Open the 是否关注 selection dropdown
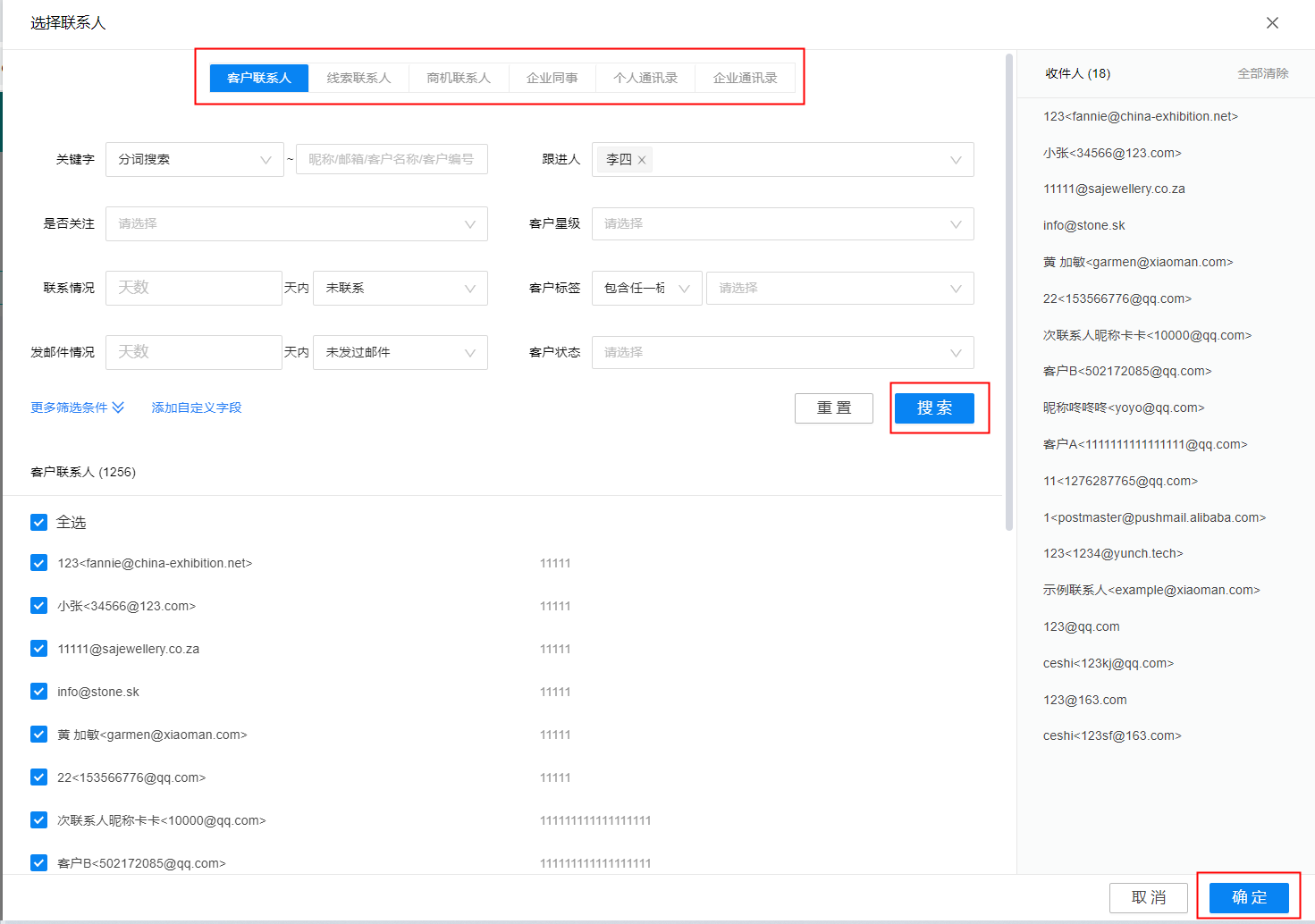This screenshot has width=1315, height=924. click(296, 223)
